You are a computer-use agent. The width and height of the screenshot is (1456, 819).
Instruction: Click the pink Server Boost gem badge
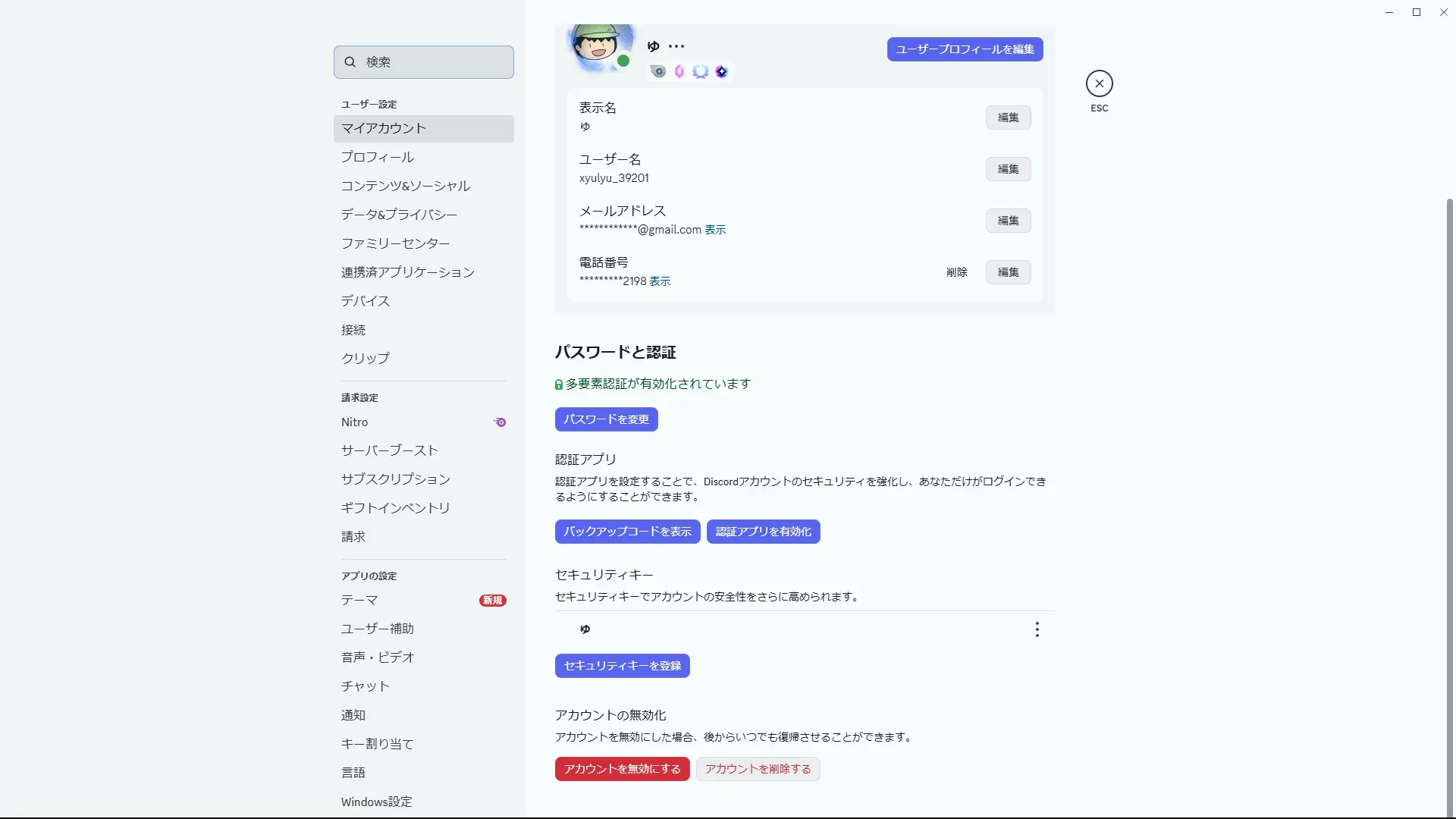(x=679, y=71)
